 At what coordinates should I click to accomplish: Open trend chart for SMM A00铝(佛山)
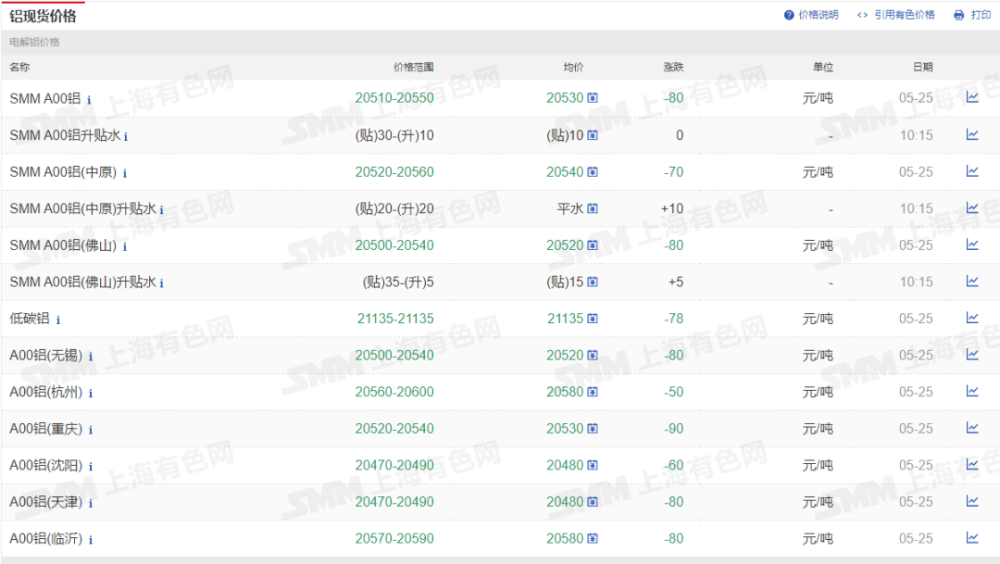972,244
